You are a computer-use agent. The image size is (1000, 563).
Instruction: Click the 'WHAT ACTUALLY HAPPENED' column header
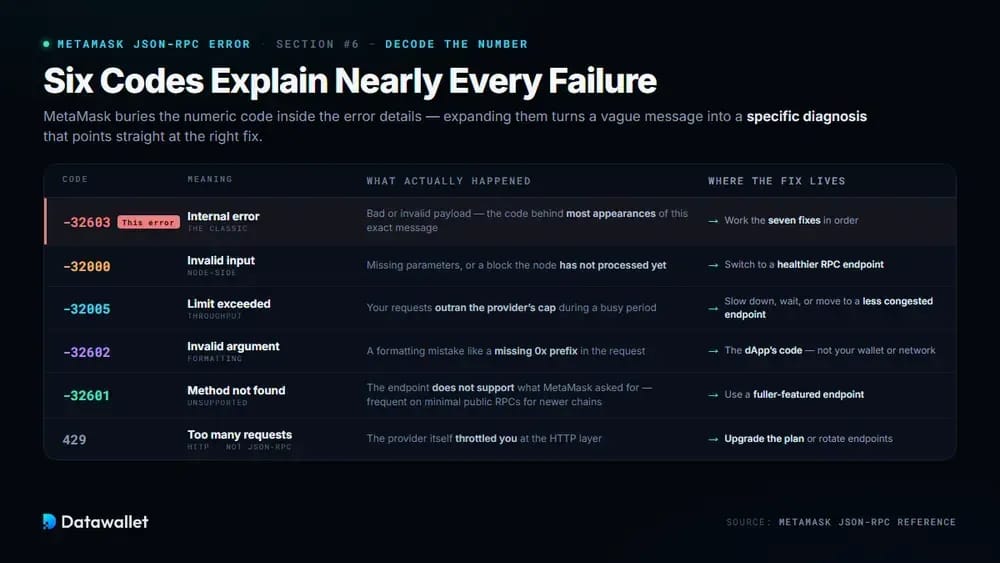(x=448, y=181)
